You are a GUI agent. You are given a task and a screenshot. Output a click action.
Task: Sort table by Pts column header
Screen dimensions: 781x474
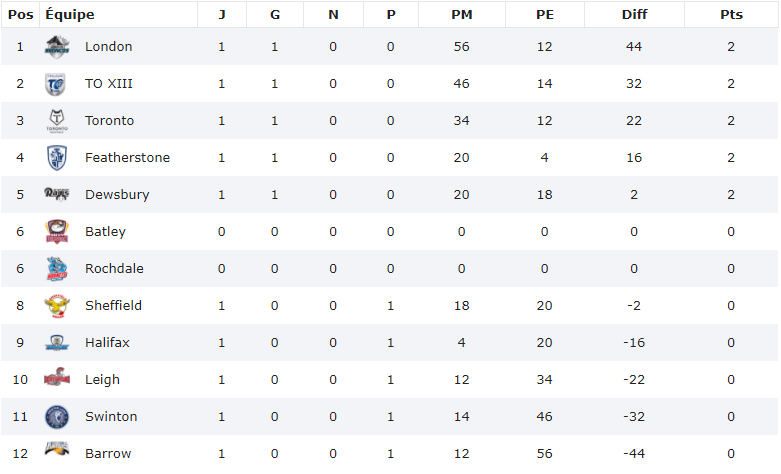tap(731, 14)
